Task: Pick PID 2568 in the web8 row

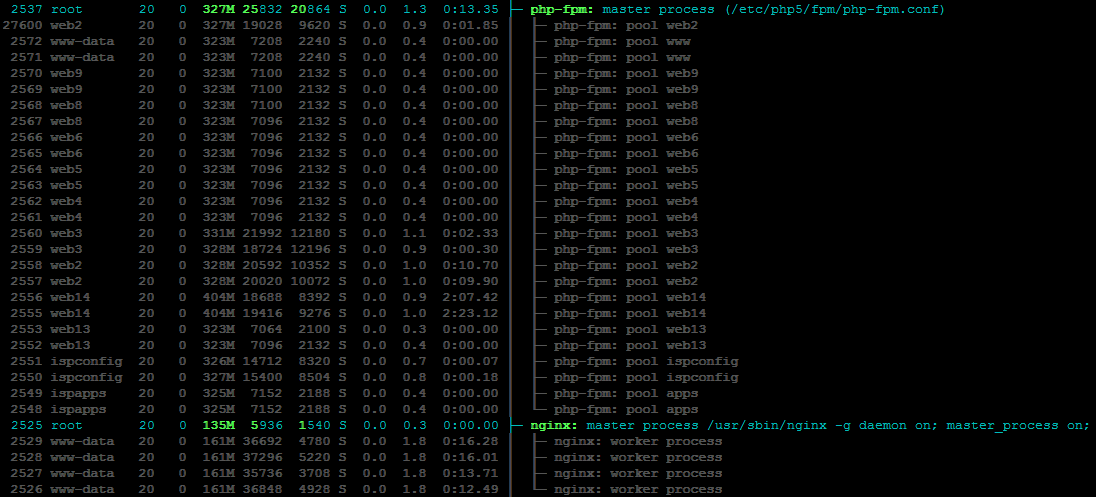Action: [27, 106]
